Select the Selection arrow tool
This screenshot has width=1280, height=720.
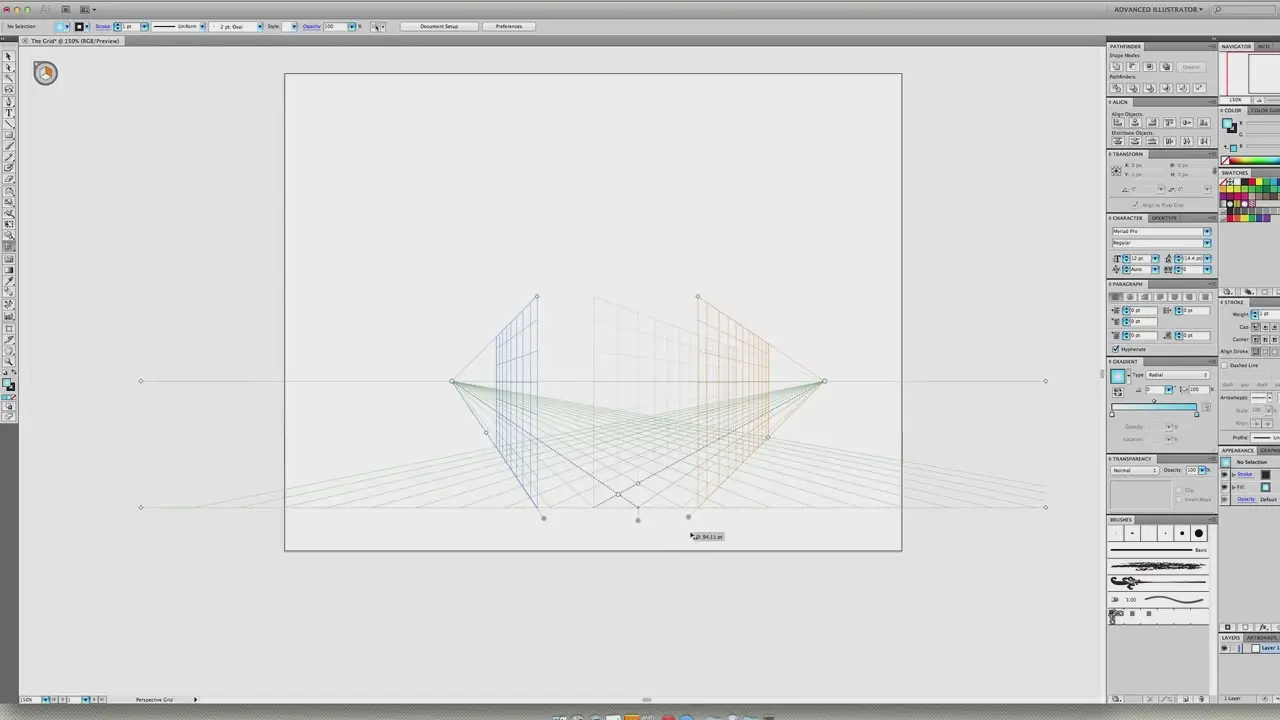(x=9, y=56)
